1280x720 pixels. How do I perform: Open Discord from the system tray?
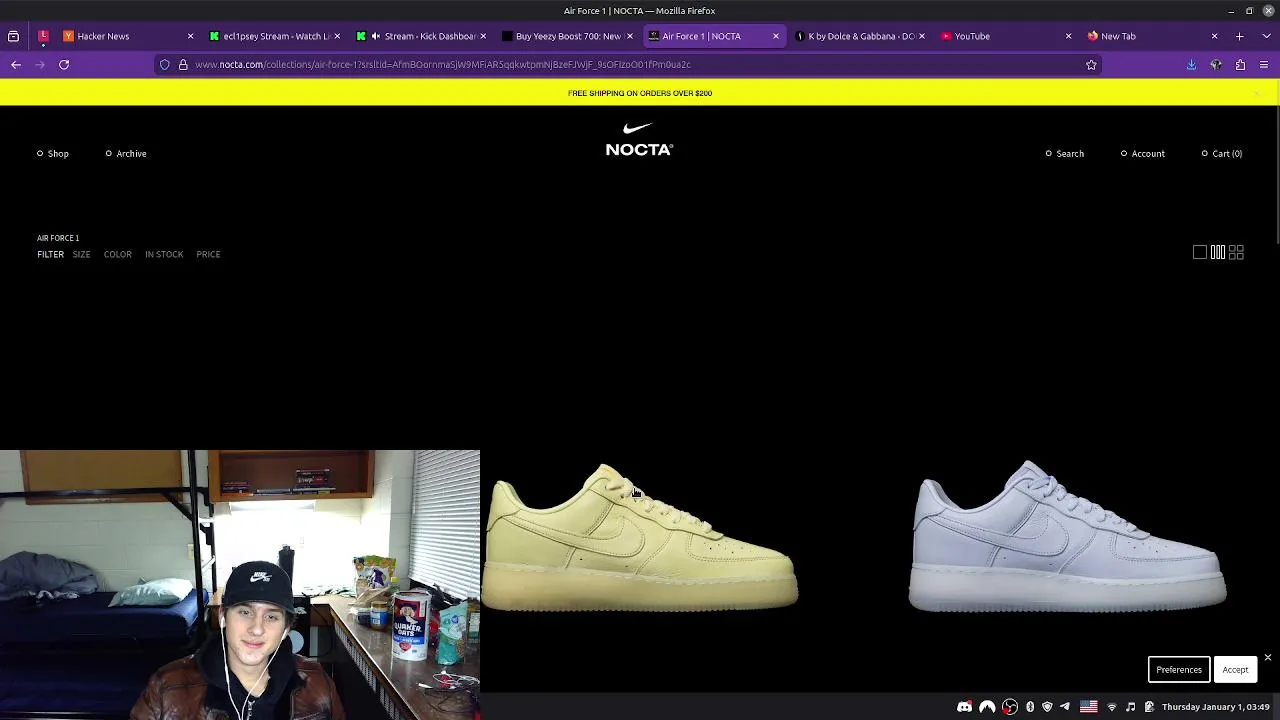click(x=964, y=707)
